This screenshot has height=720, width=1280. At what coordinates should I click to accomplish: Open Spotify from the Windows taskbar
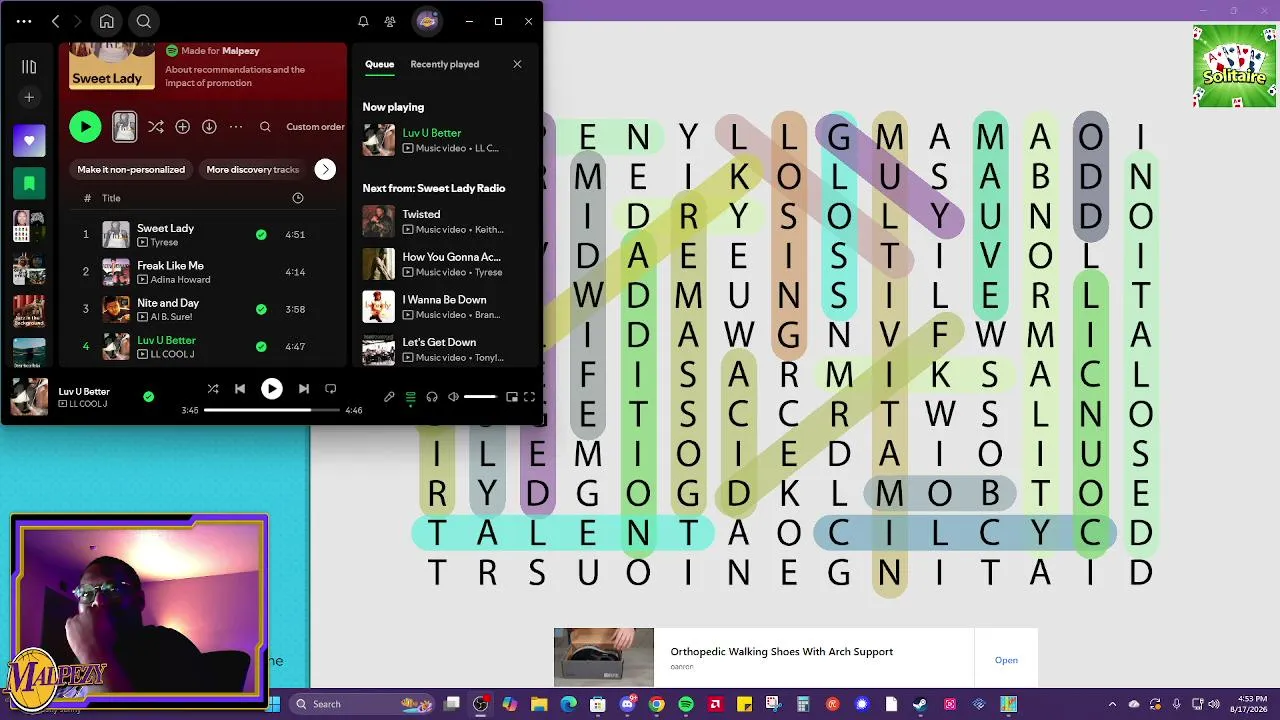click(x=686, y=704)
